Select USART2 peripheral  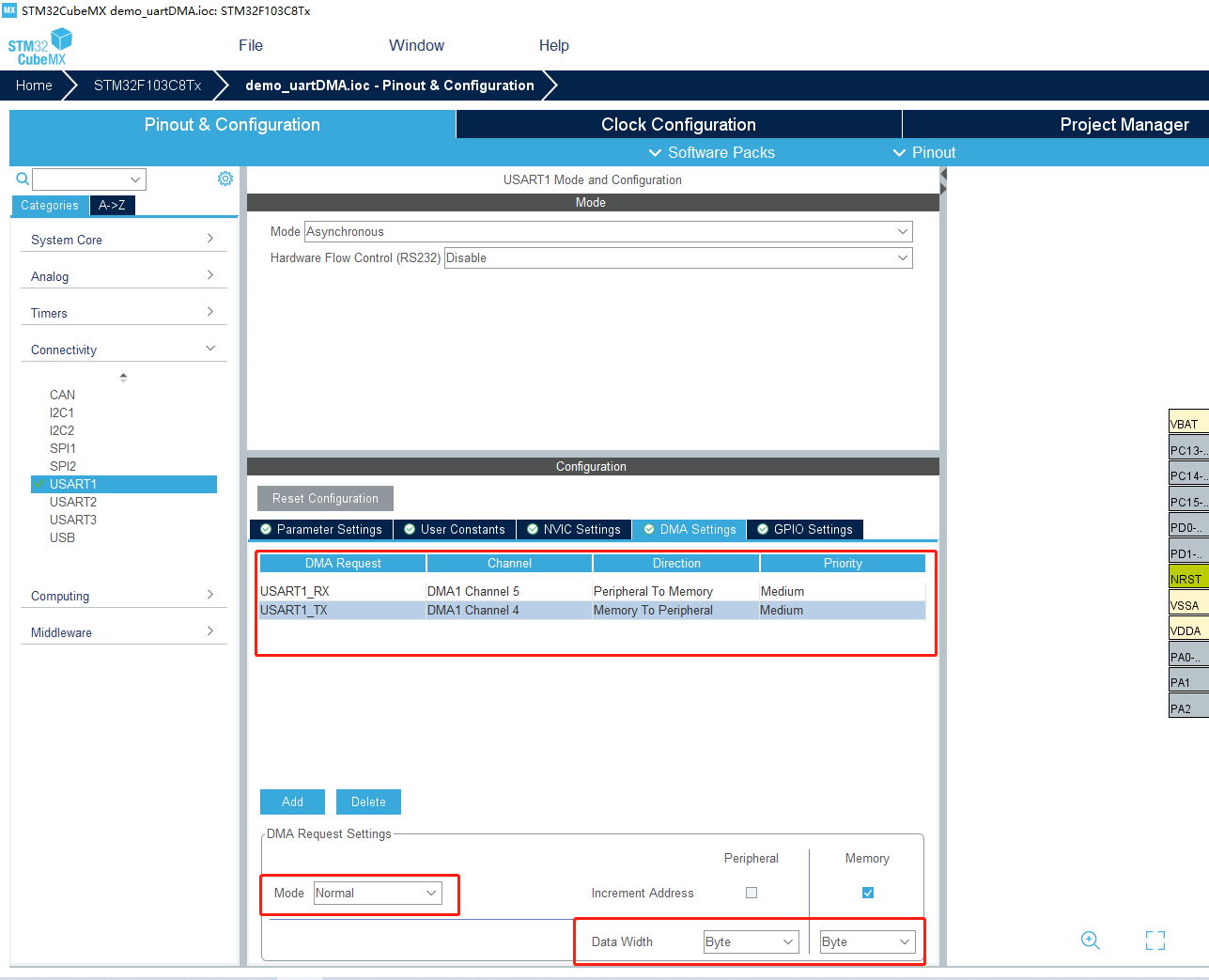coord(73,502)
